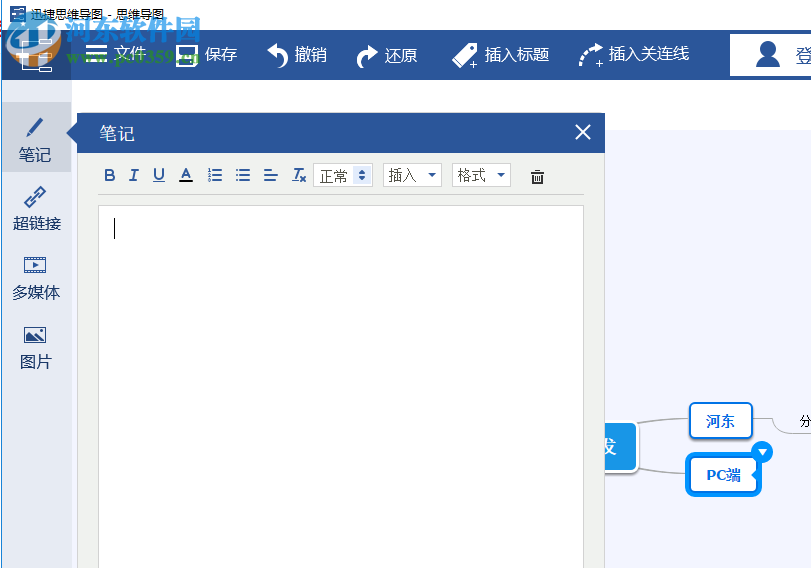Open the 格式 format dropdown
The width and height of the screenshot is (811, 568).
pos(481,175)
